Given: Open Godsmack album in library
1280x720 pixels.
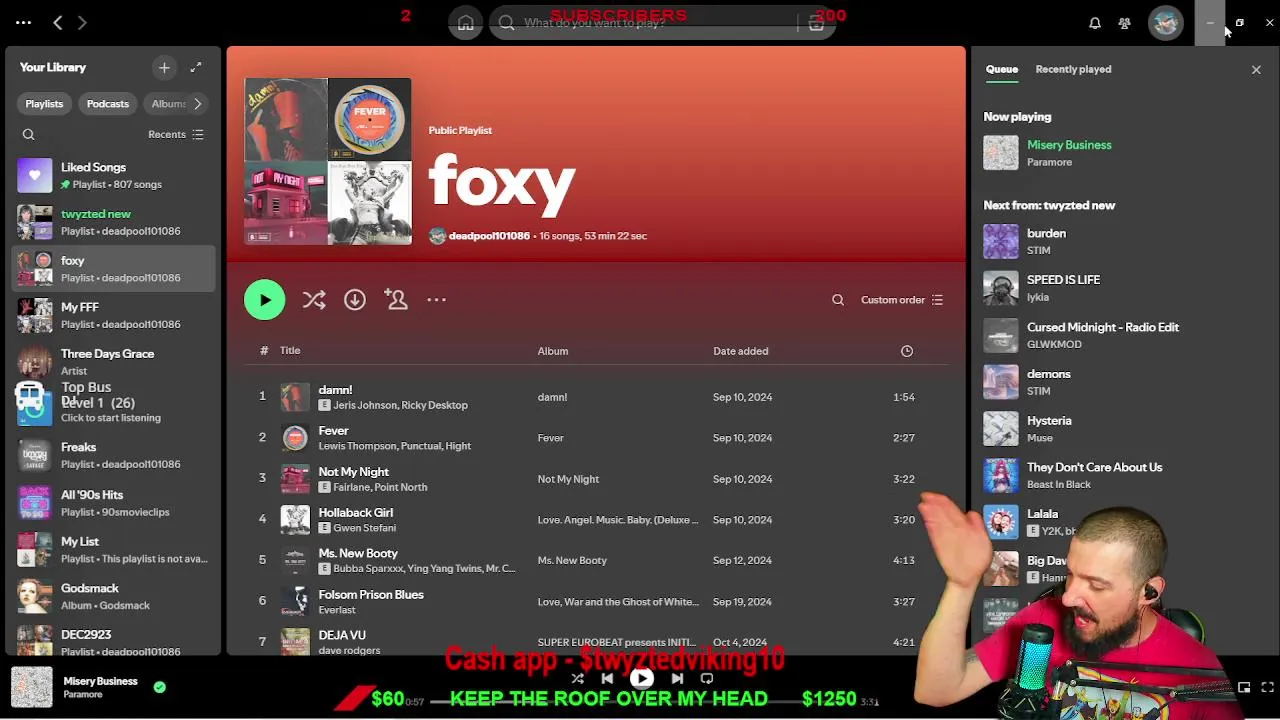Looking at the screenshot, I should click(114, 596).
